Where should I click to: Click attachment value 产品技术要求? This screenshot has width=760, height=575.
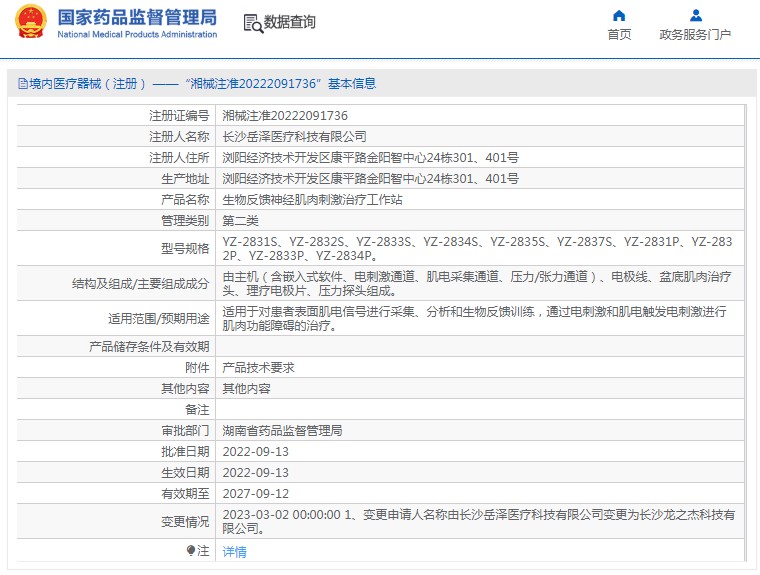point(258,367)
